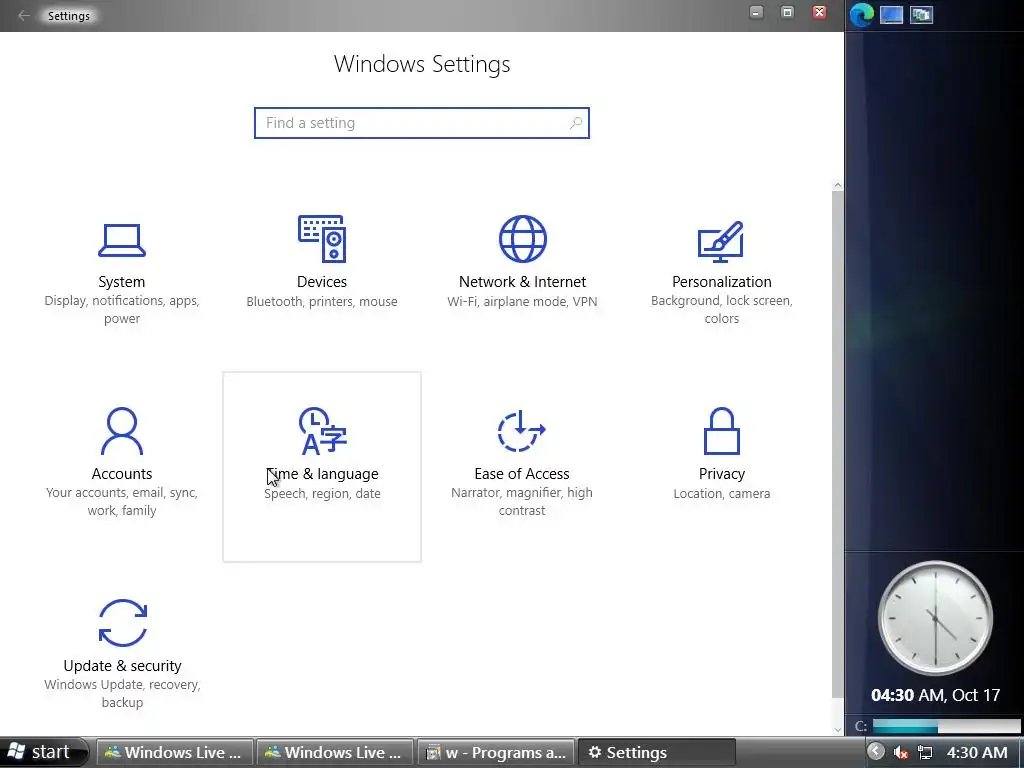Click the scrollbar up arrow in Settings

pyautogui.click(x=838, y=186)
